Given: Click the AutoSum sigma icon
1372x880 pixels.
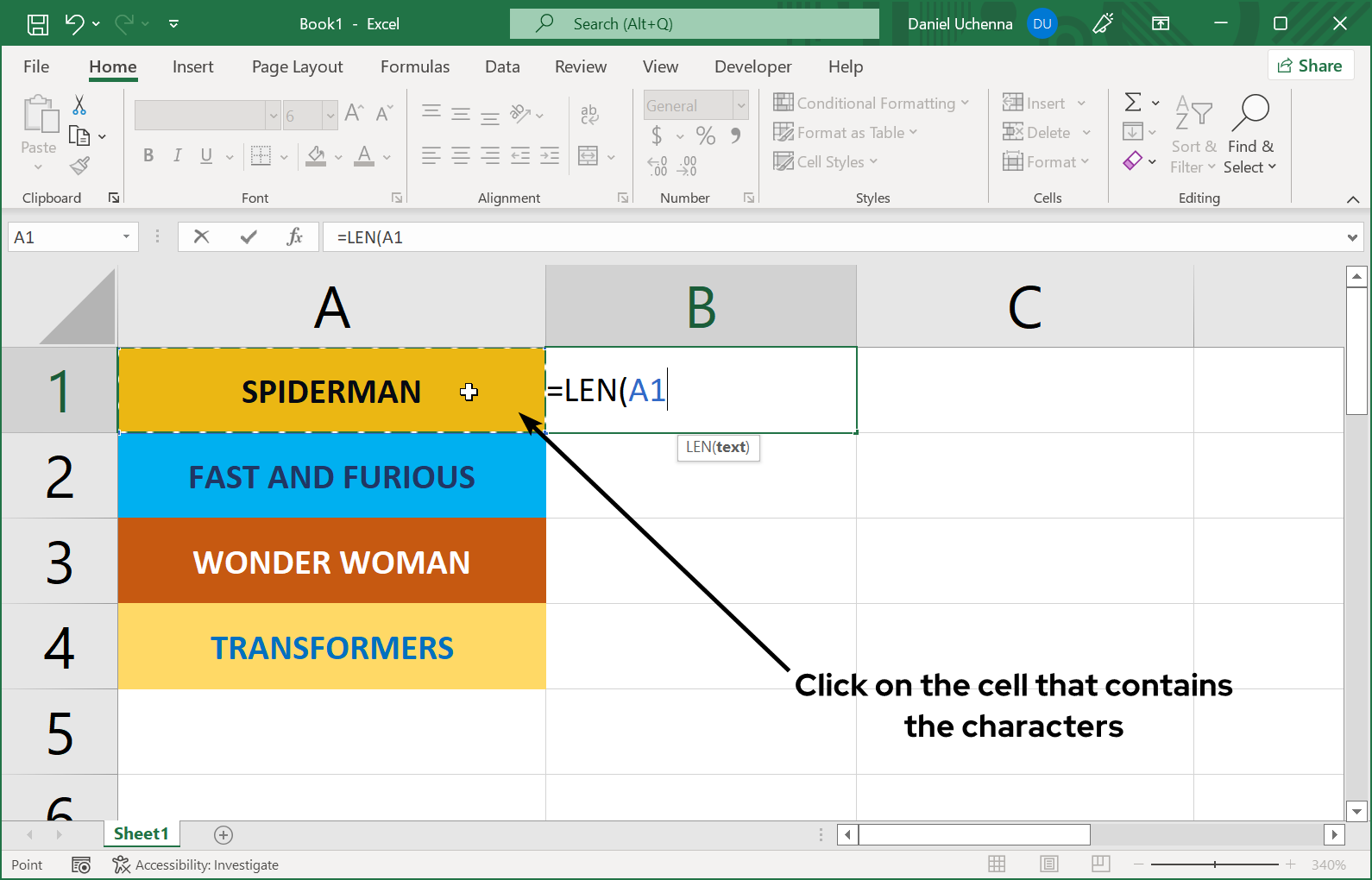Looking at the screenshot, I should (x=1133, y=103).
